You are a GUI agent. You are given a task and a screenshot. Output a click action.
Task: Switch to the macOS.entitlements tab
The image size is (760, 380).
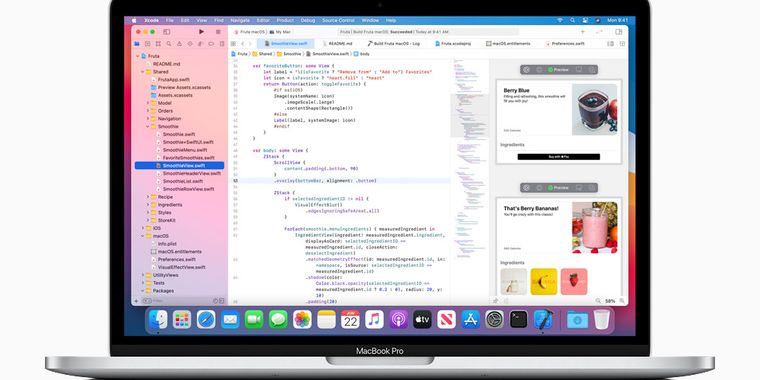pyautogui.click(x=507, y=44)
